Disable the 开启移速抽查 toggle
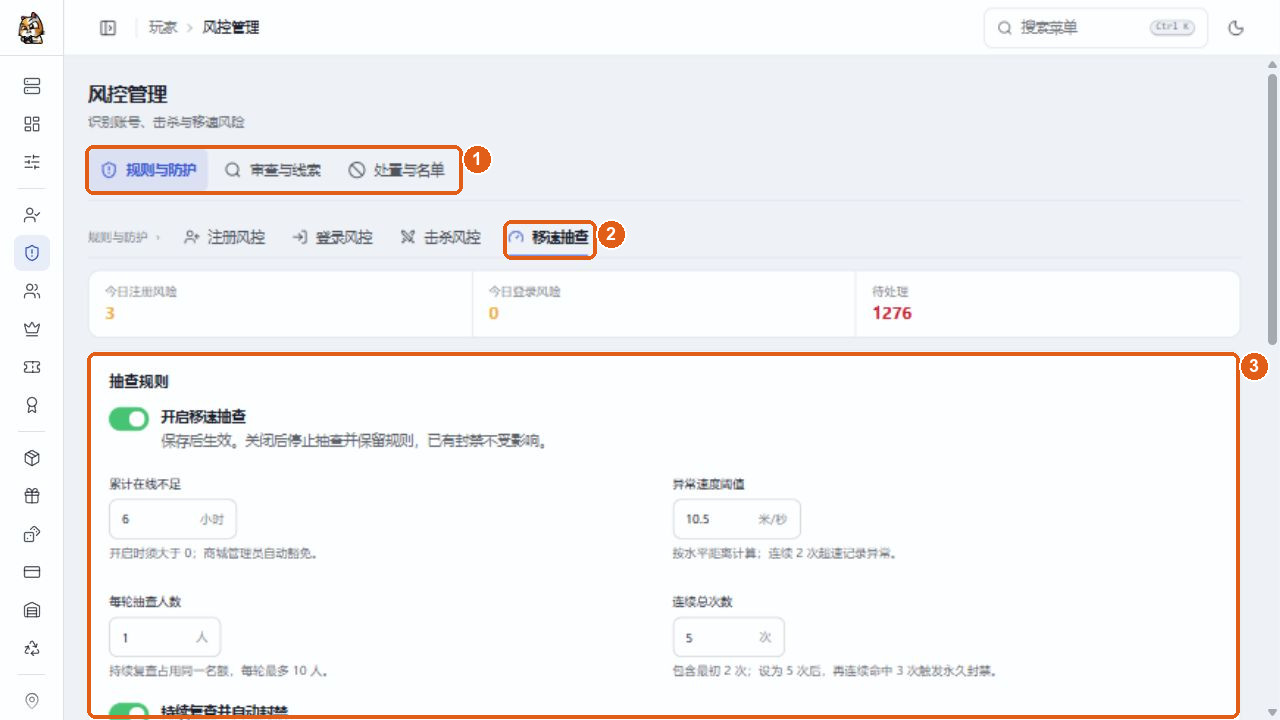This screenshot has height=720, width=1280. coord(129,419)
